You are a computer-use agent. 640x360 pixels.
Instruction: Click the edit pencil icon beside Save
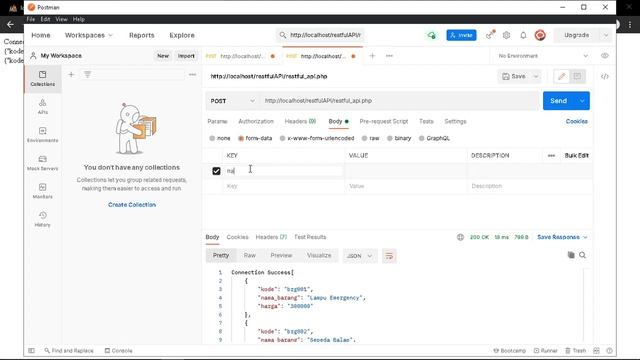point(562,76)
